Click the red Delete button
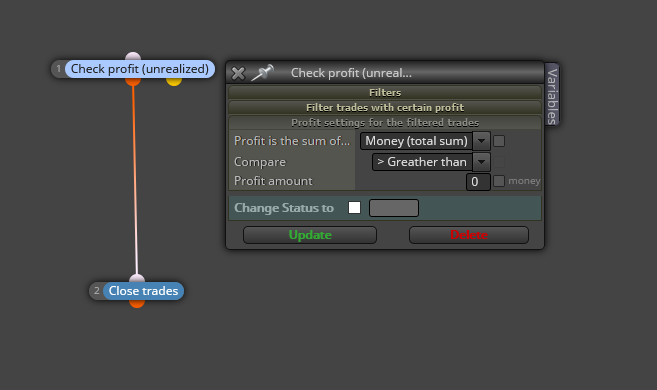The height and width of the screenshot is (390, 657). [469, 235]
